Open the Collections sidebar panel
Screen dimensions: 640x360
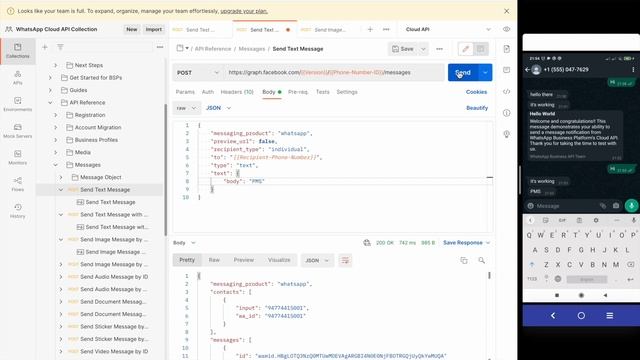point(18,51)
